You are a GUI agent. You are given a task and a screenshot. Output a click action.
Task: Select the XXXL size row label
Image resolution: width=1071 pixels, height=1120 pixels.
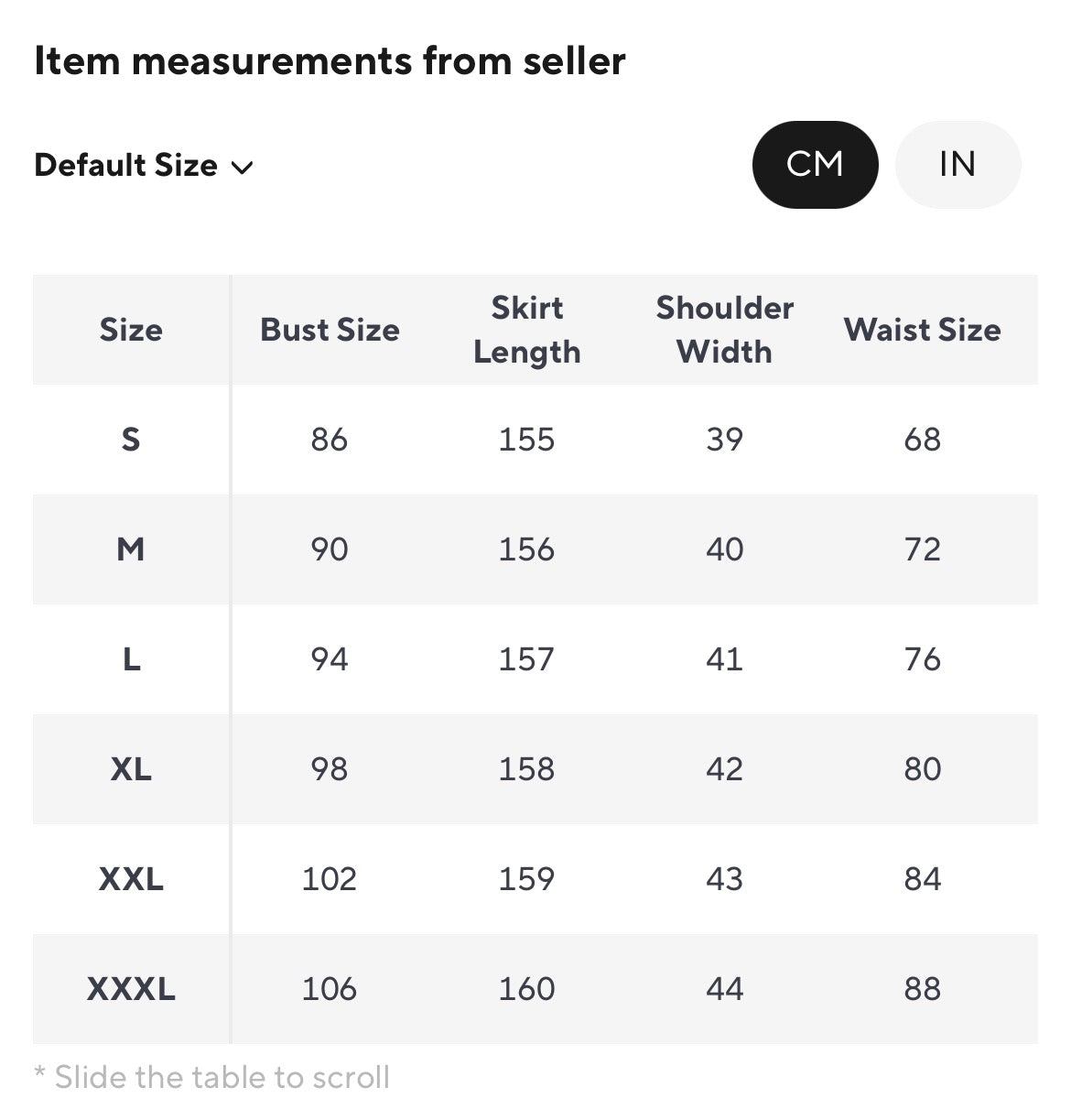[x=131, y=989]
